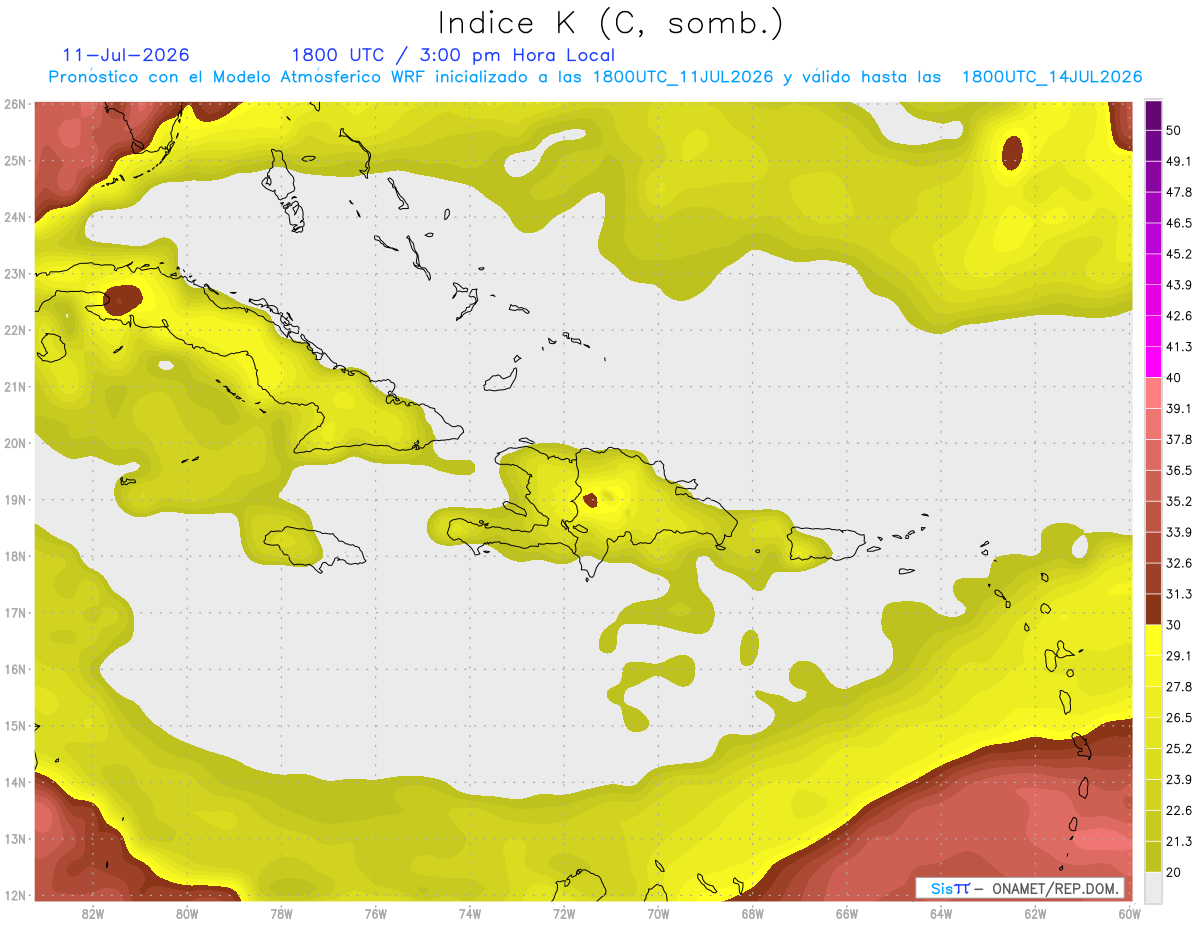Viewport: 1200px width, 927px height.
Task: Click the "15N" latitude label
Action: pyautogui.click(x=15, y=725)
